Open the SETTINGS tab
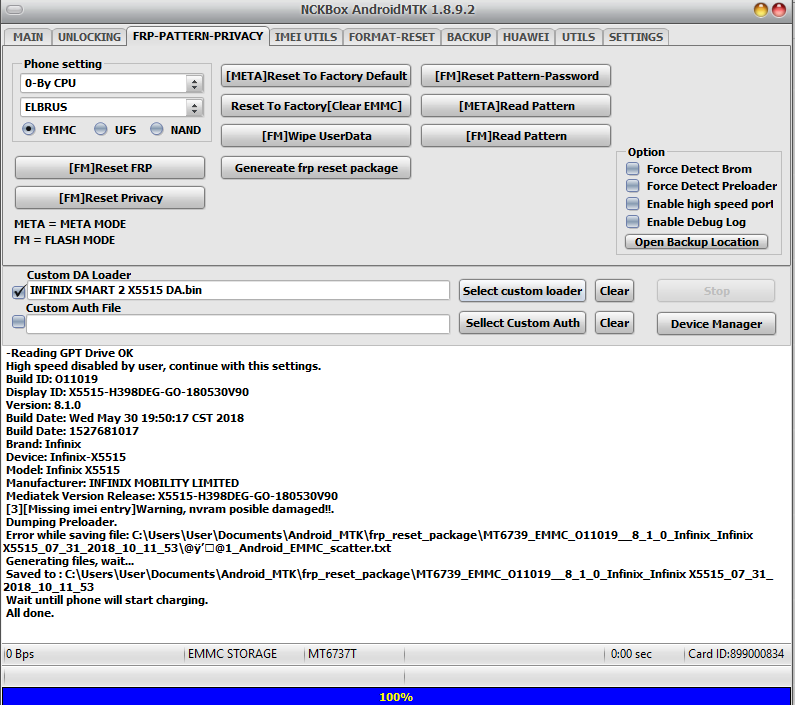Viewport: 795px width, 705px height. tap(636, 37)
